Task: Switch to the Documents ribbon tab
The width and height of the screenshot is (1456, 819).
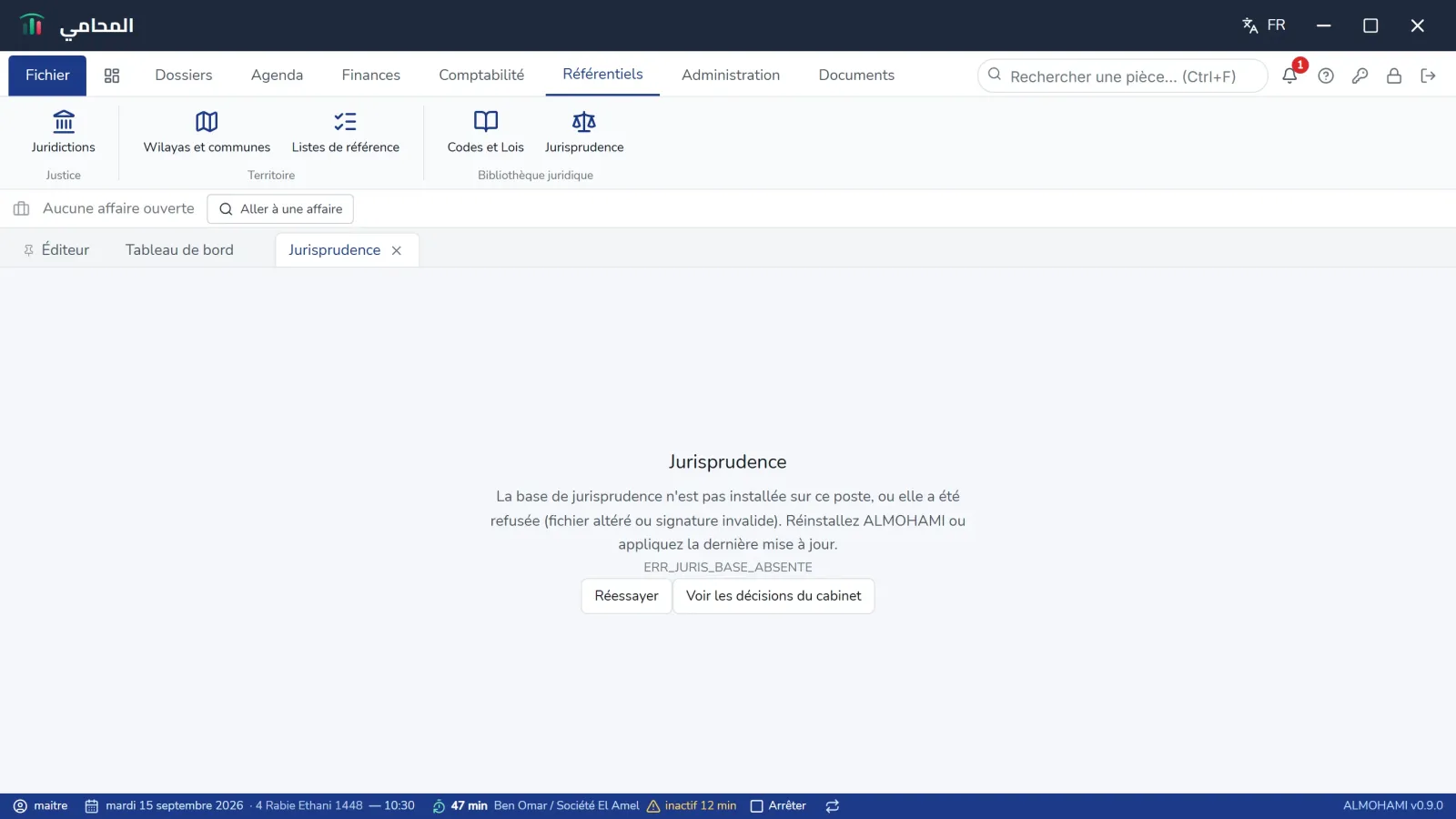Action: click(856, 76)
